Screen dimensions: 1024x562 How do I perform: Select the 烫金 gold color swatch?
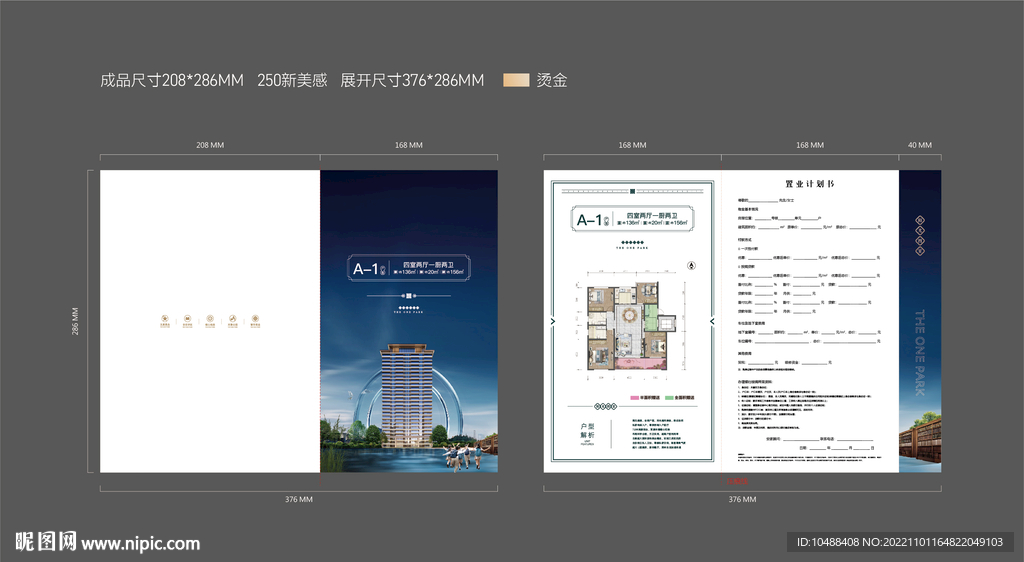click(x=516, y=80)
